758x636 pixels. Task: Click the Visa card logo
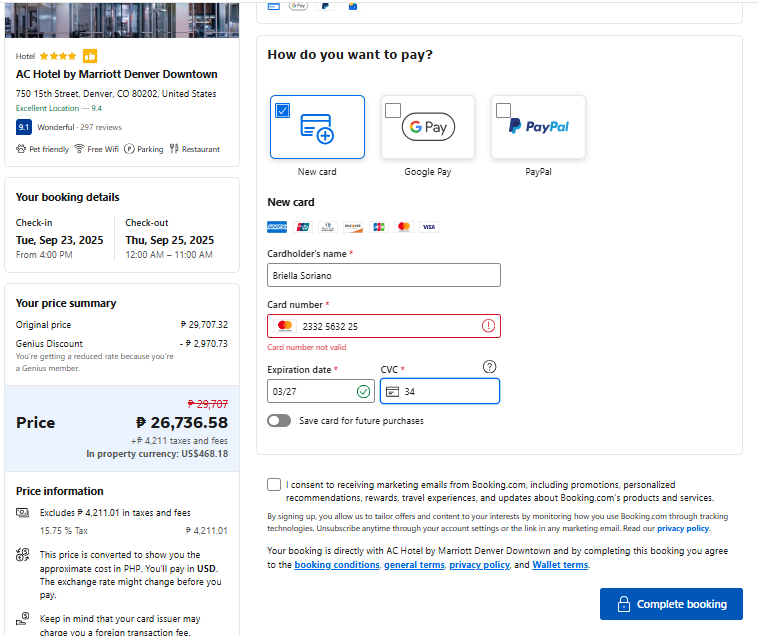tap(428, 227)
